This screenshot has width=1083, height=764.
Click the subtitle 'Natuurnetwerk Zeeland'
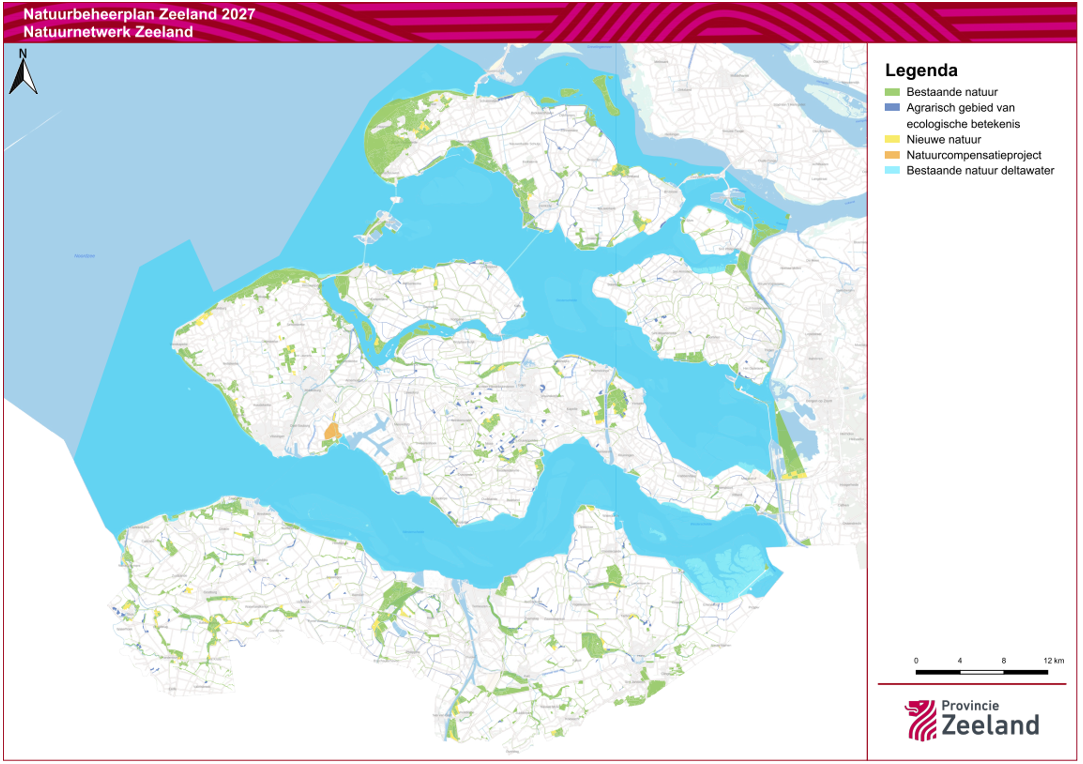point(108,32)
